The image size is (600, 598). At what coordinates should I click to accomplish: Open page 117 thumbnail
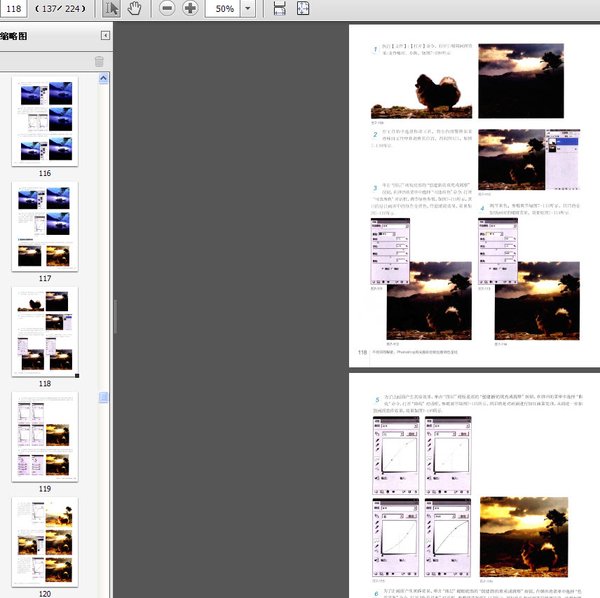click(x=45, y=226)
